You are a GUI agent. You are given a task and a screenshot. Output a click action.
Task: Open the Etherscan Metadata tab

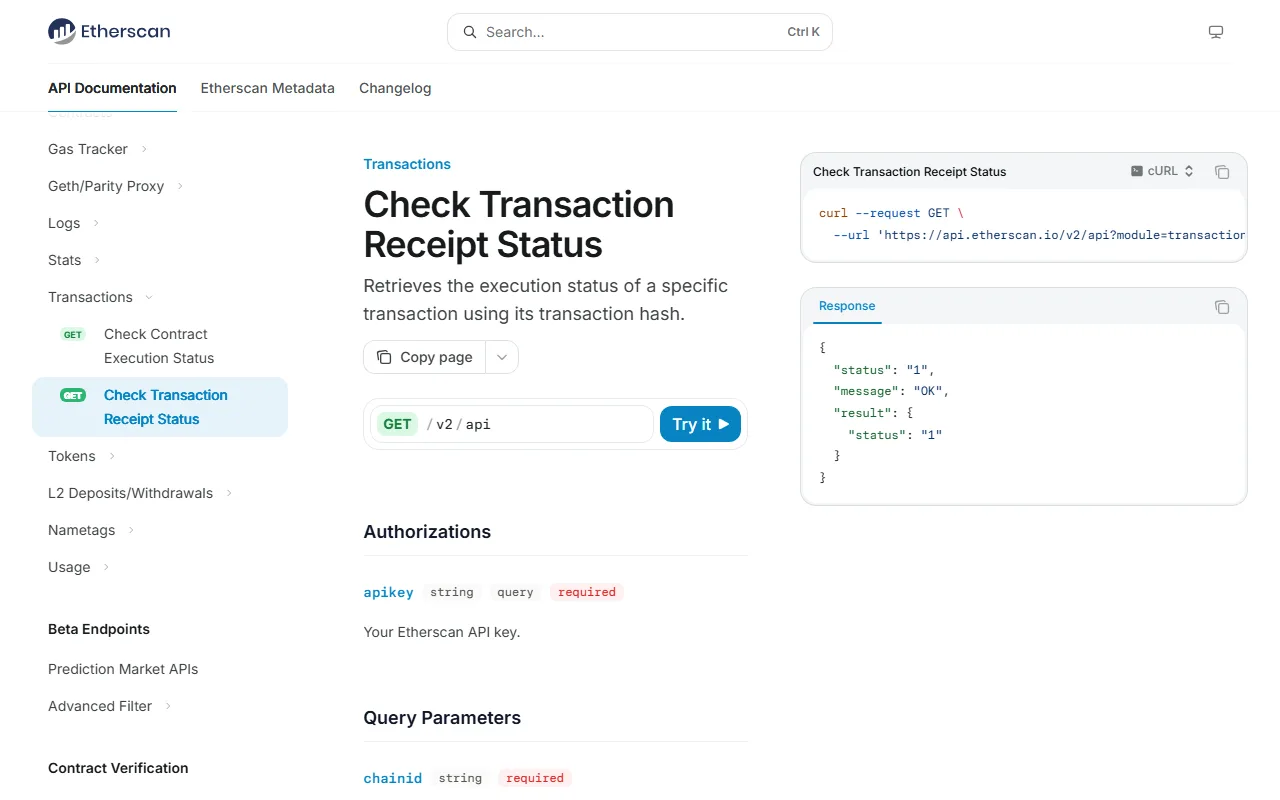click(x=268, y=88)
